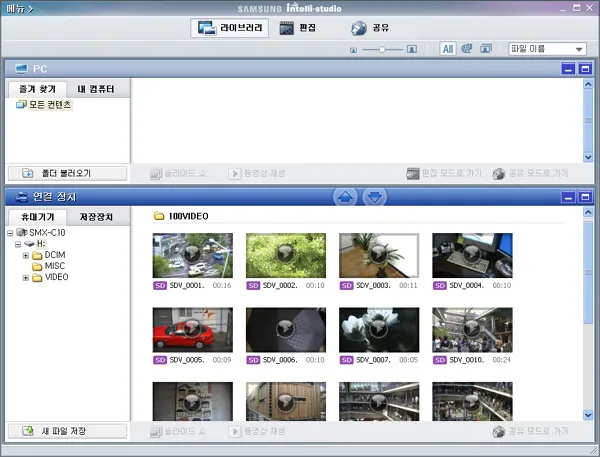Click the thumbnail size slider handle
This screenshot has width=600, height=457.
click(x=381, y=49)
